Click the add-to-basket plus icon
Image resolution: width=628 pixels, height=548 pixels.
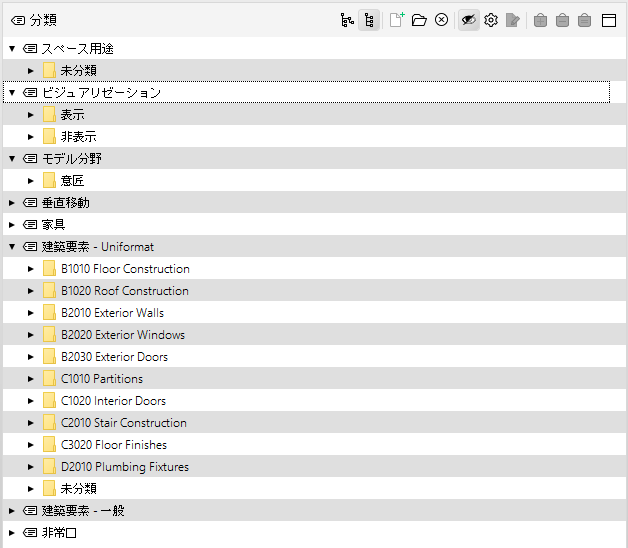click(x=540, y=20)
